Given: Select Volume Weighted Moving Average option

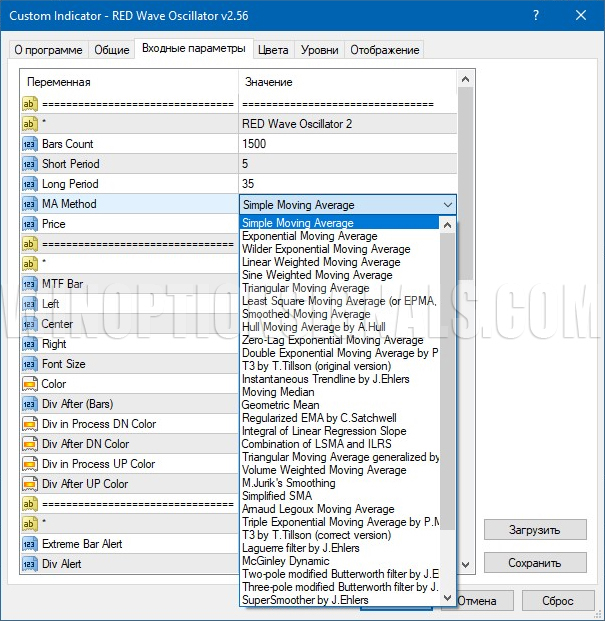Looking at the screenshot, I should coord(324,470).
